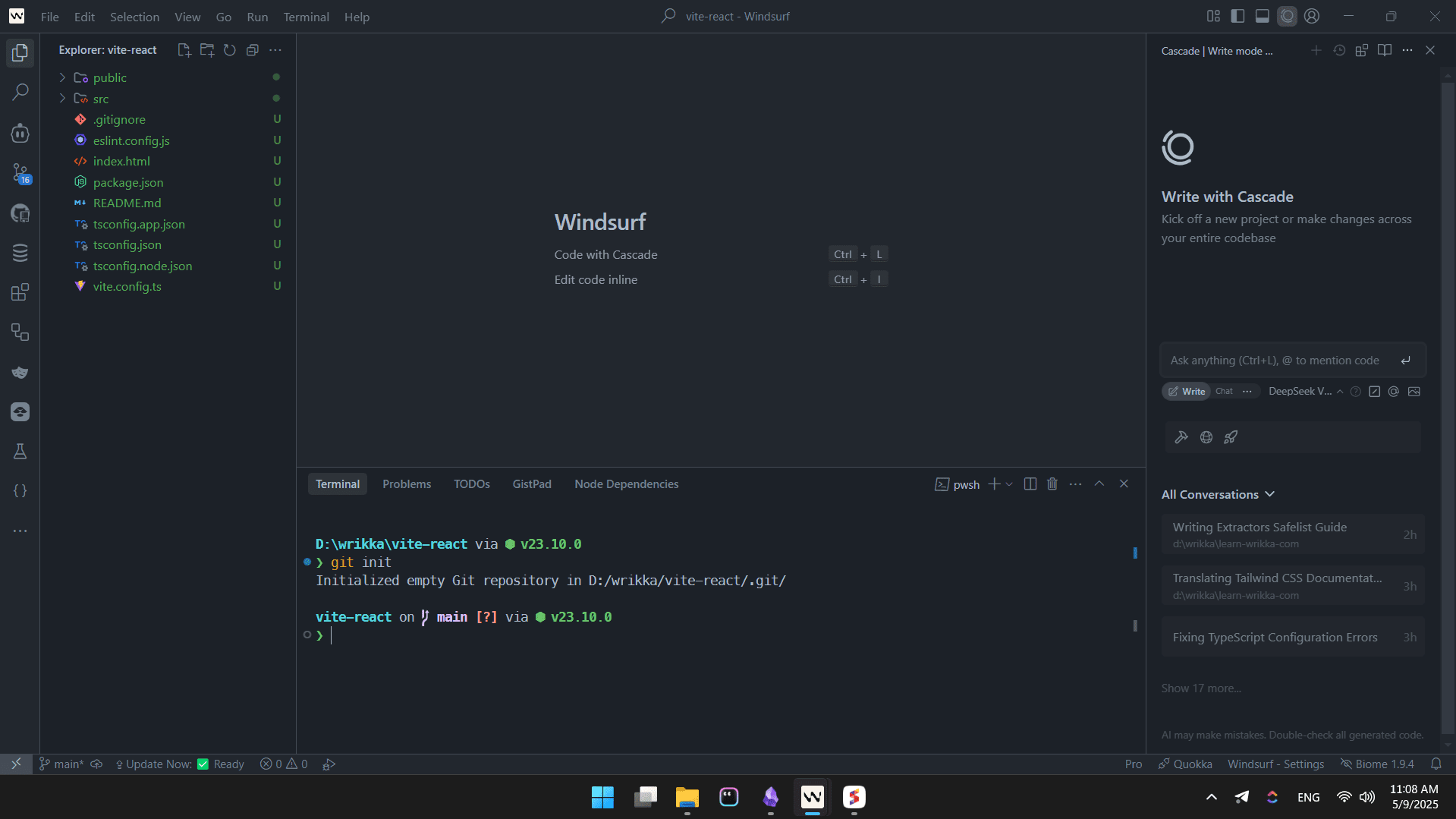
Task: Open the Search view in activity bar
Action: pos(20,93)
